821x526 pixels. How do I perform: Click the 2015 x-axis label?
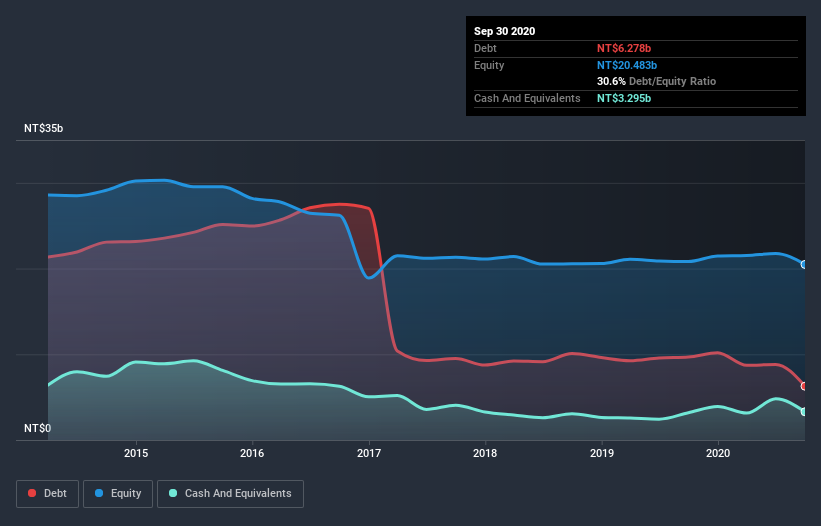[136, 453]
